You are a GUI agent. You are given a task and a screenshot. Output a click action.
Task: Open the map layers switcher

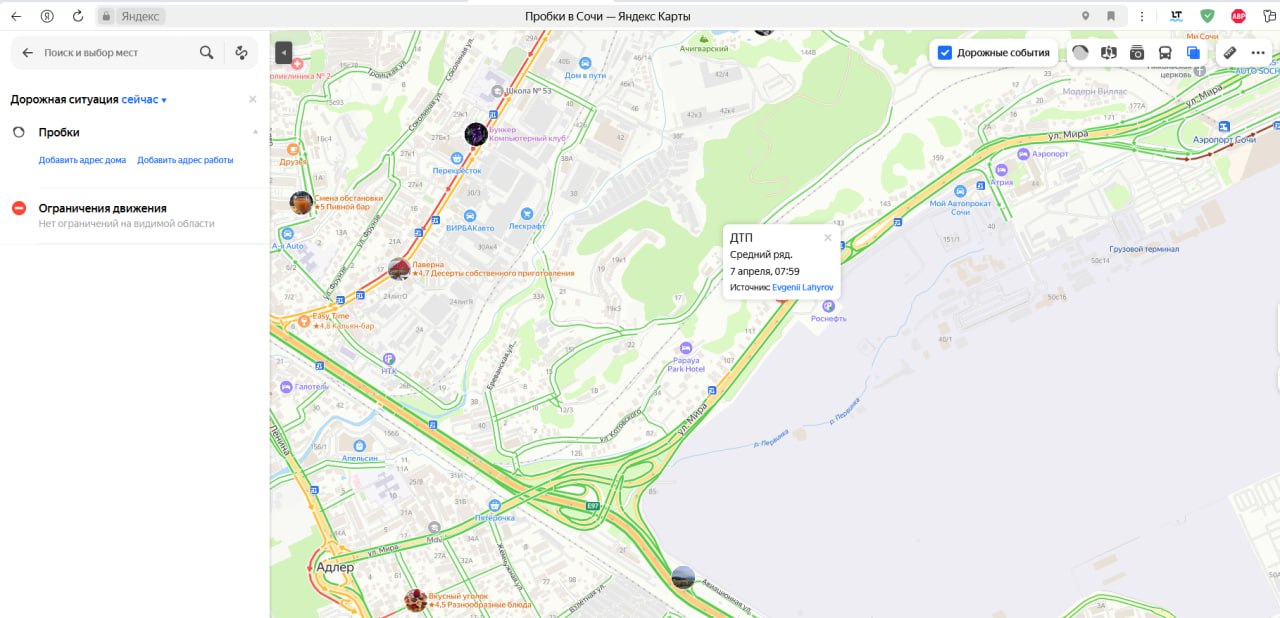(1193, 53)
